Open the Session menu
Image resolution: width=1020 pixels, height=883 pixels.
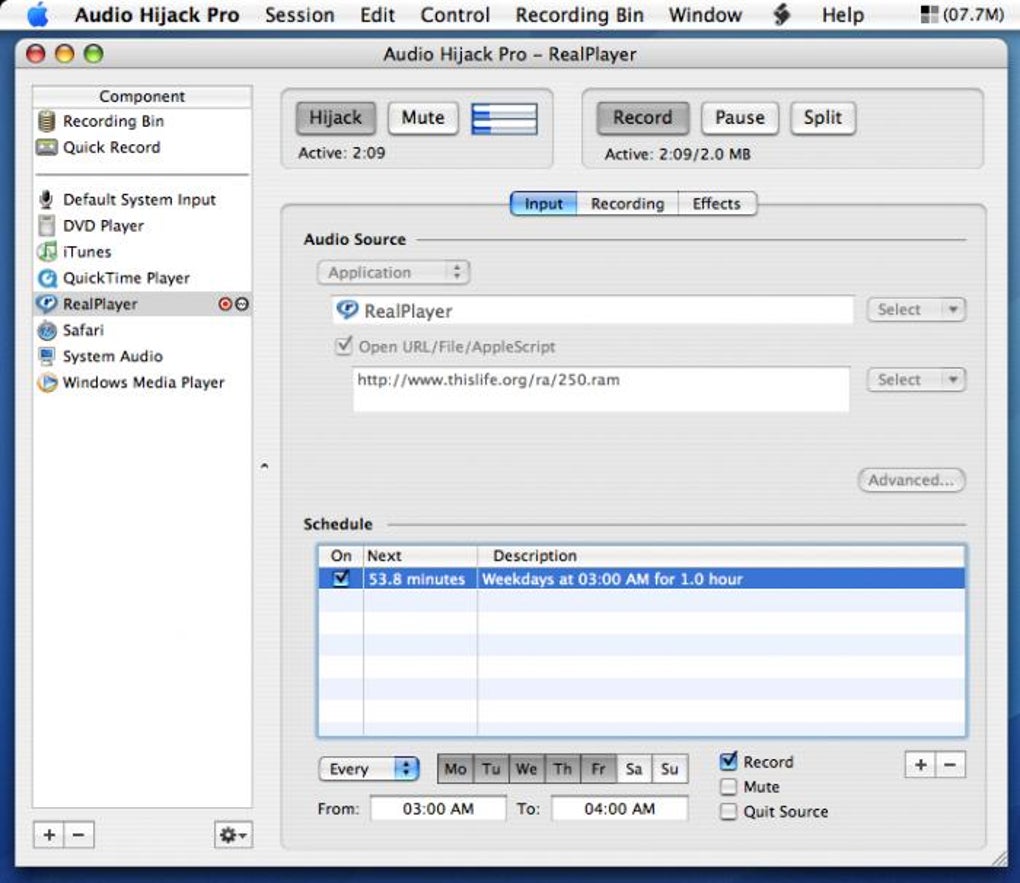(x=299, y=14)
